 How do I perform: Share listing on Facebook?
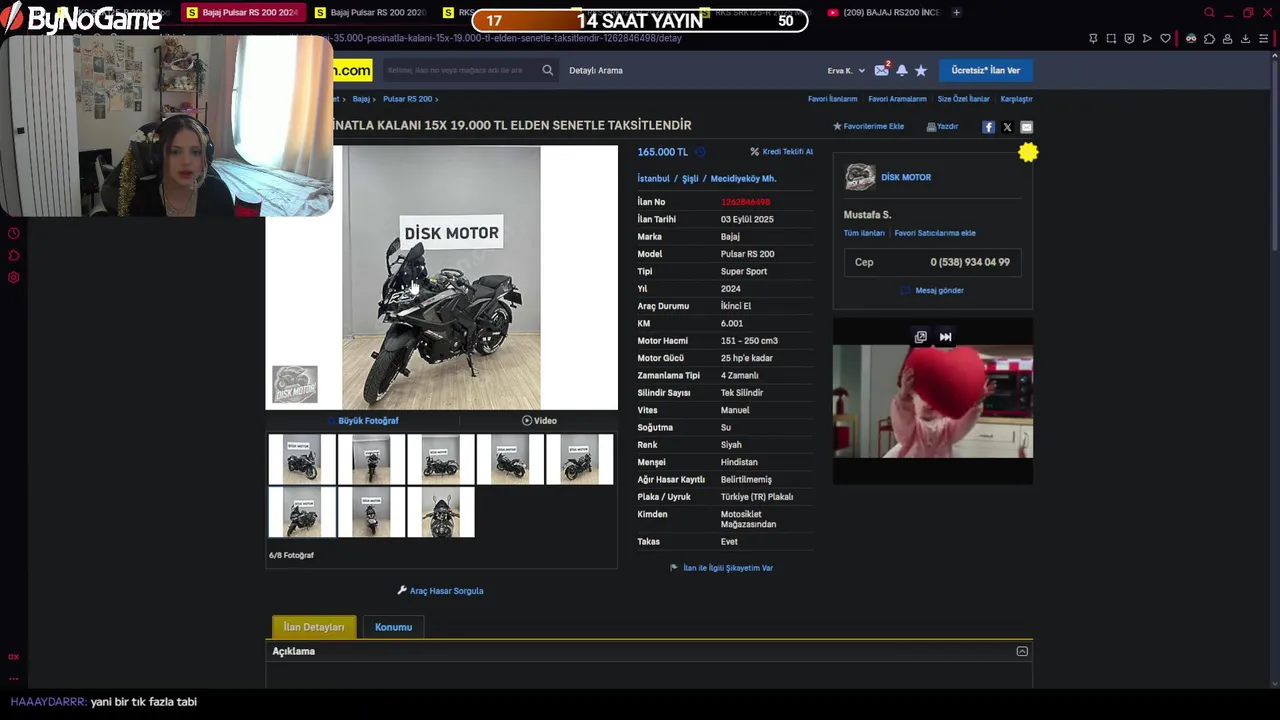coord(988,127)
